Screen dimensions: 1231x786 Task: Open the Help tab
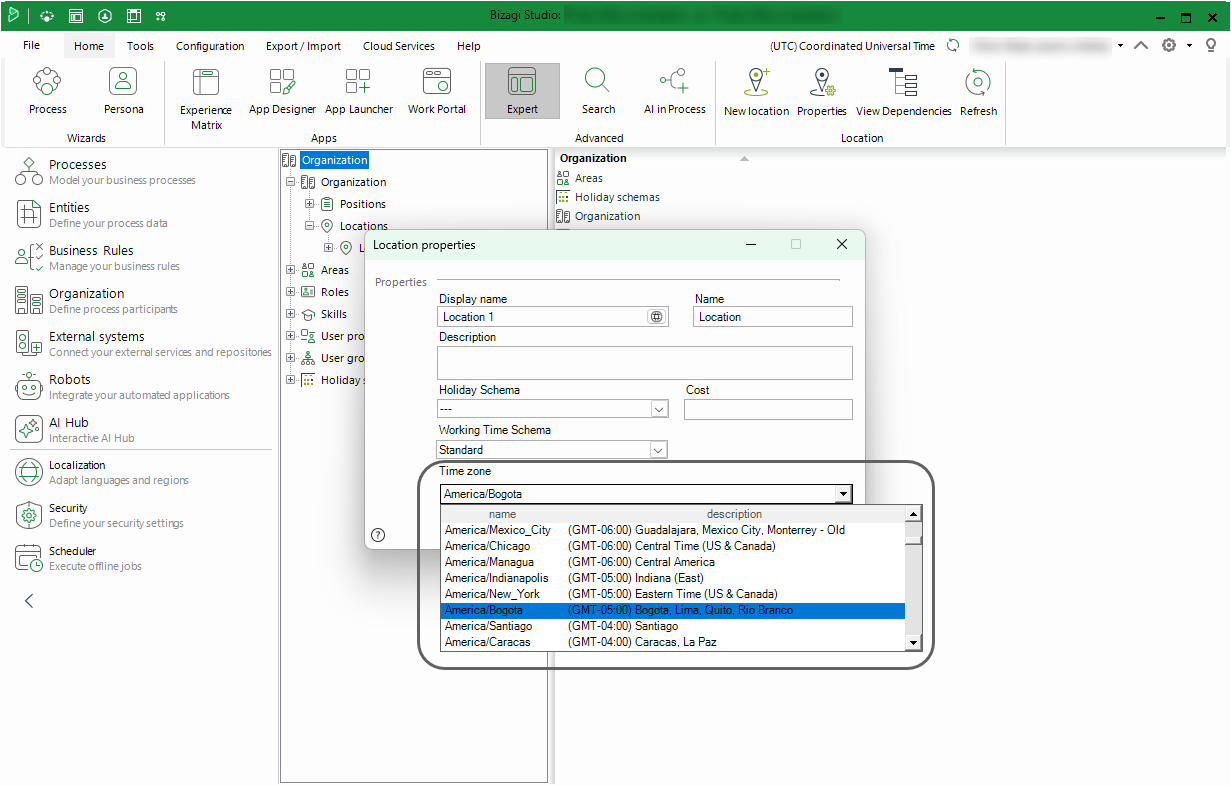(x=468, y=46)
